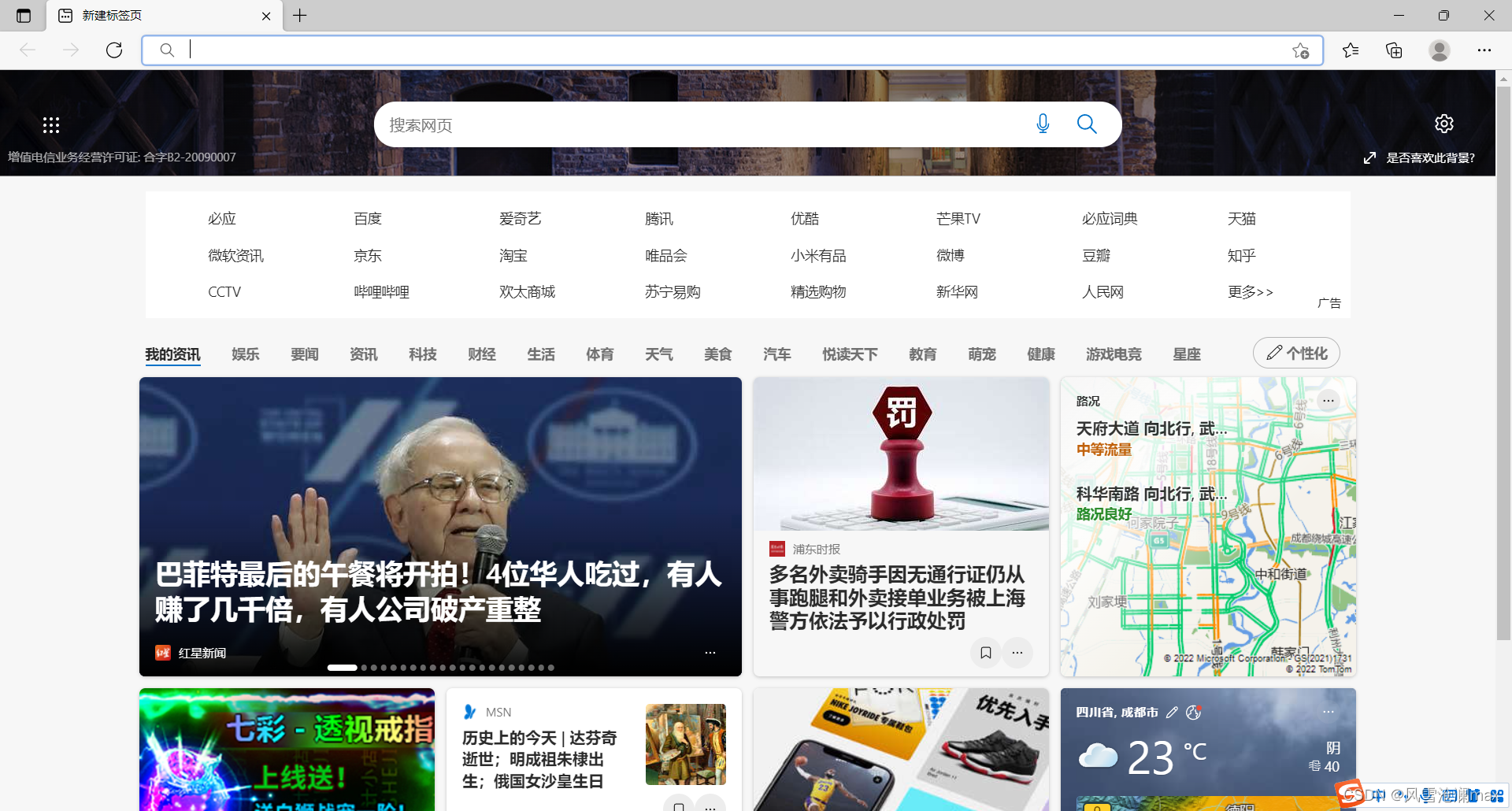Open the app launcher grid icon

(51, 124)
